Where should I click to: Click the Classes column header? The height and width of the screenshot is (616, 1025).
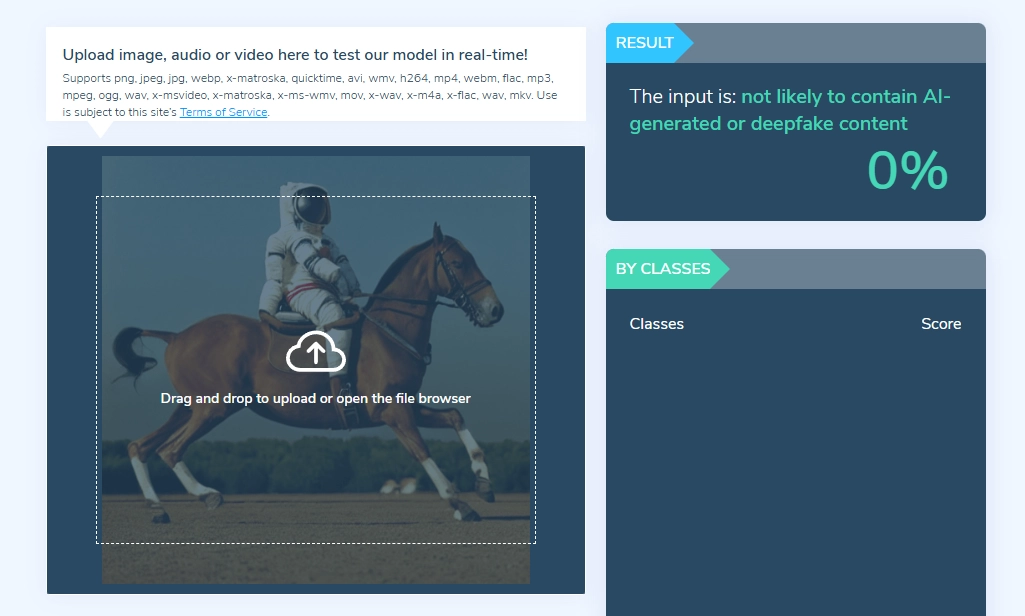coord(656,324)
